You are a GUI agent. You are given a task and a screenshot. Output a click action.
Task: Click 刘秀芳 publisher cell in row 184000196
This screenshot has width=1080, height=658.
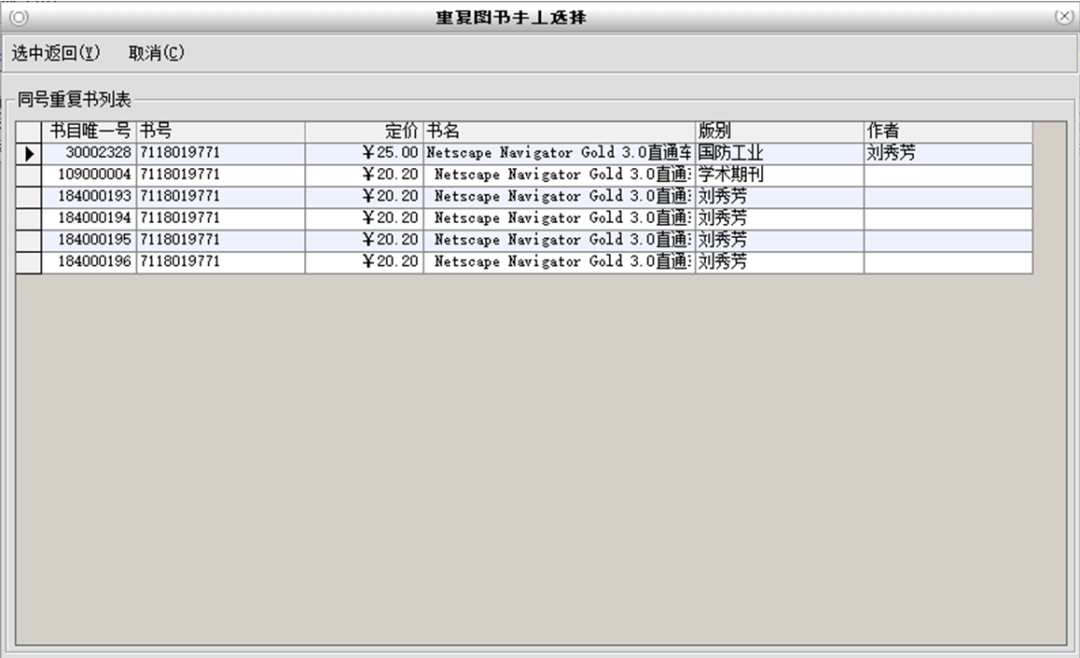point(780,263)
